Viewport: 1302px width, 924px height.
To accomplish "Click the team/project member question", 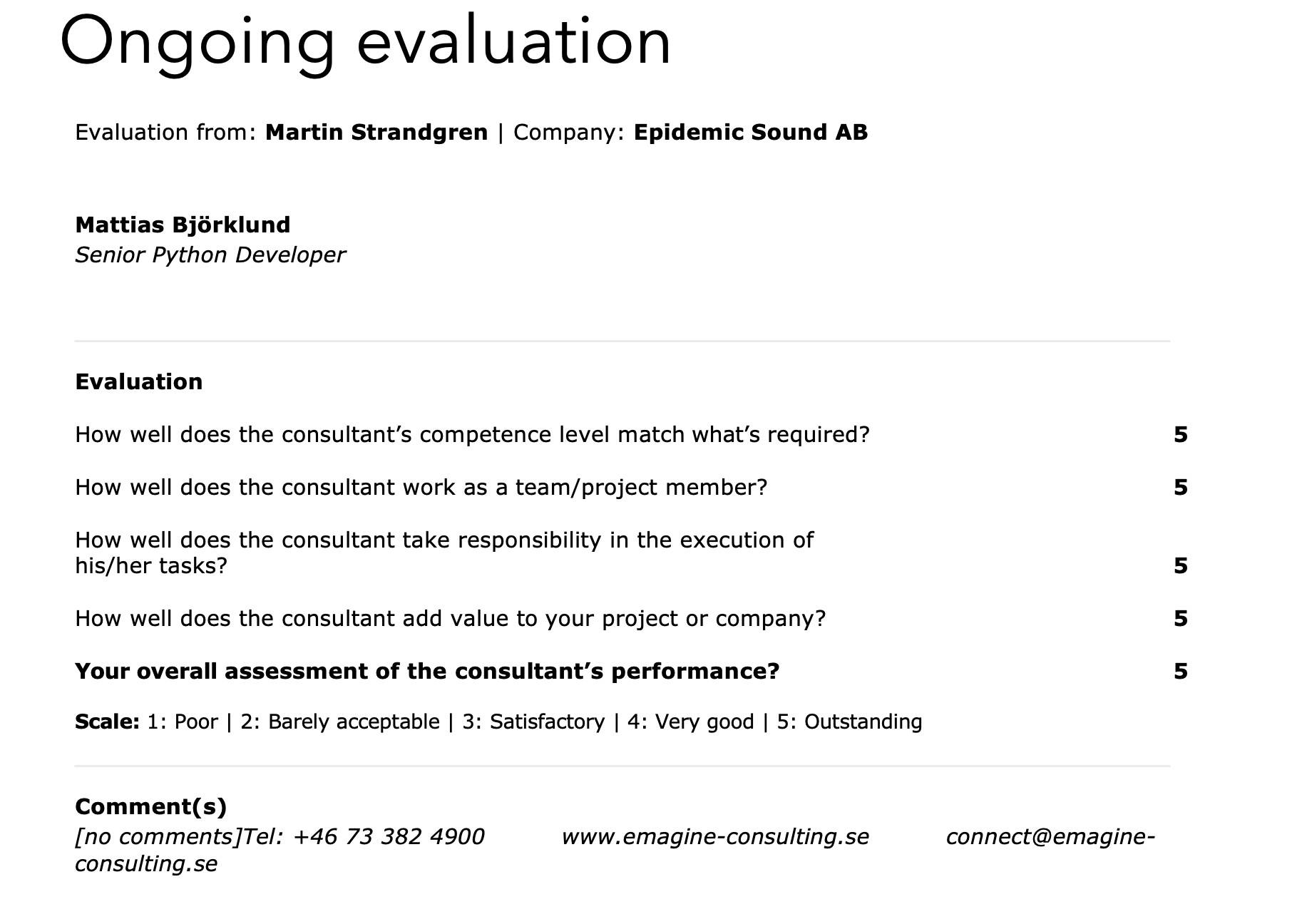I will point(421,487).
